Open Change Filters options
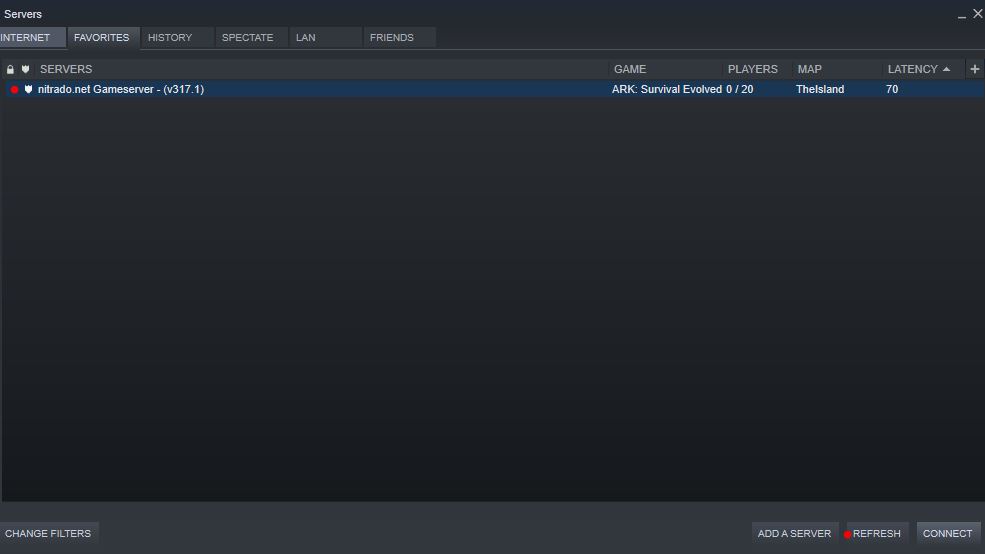Image resolution: width=985 pixels, height=554 pixels. tap(48, 533)
